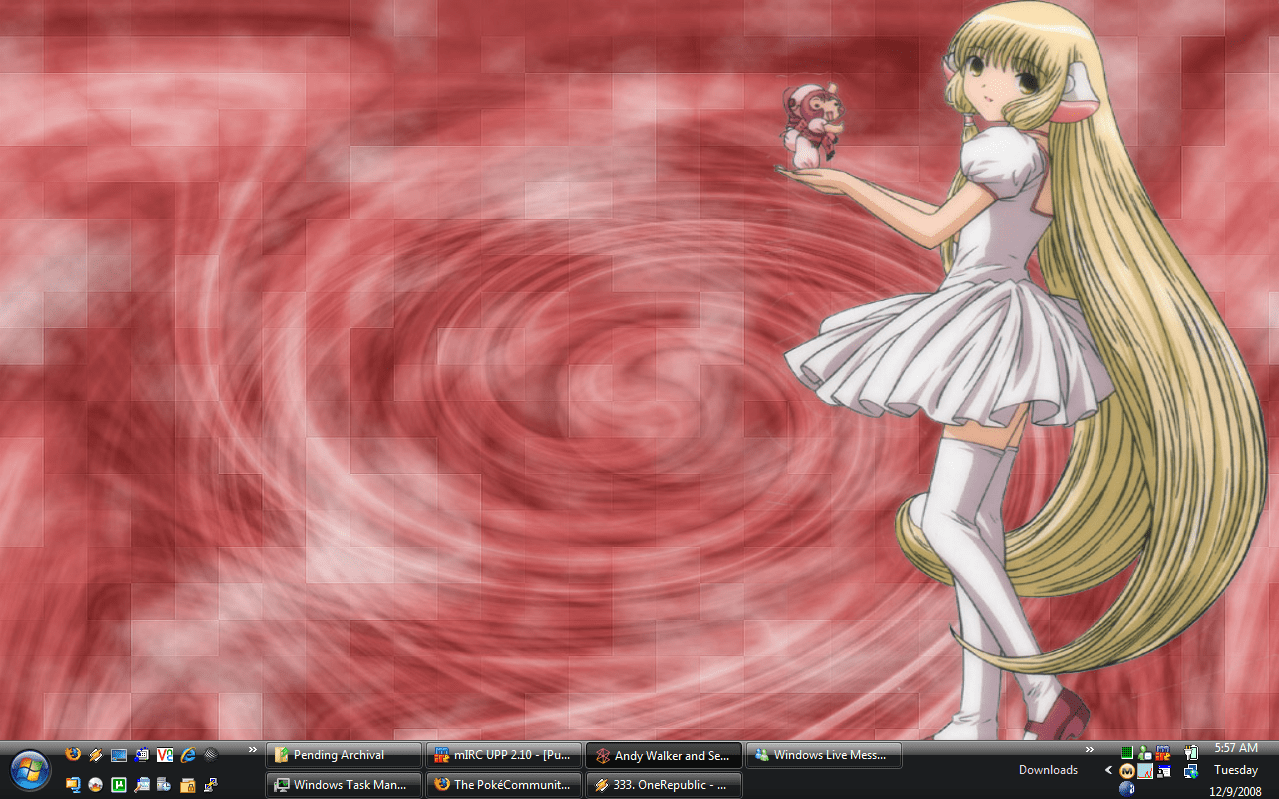Open the Downloads toolbar label

[1048, 770]
